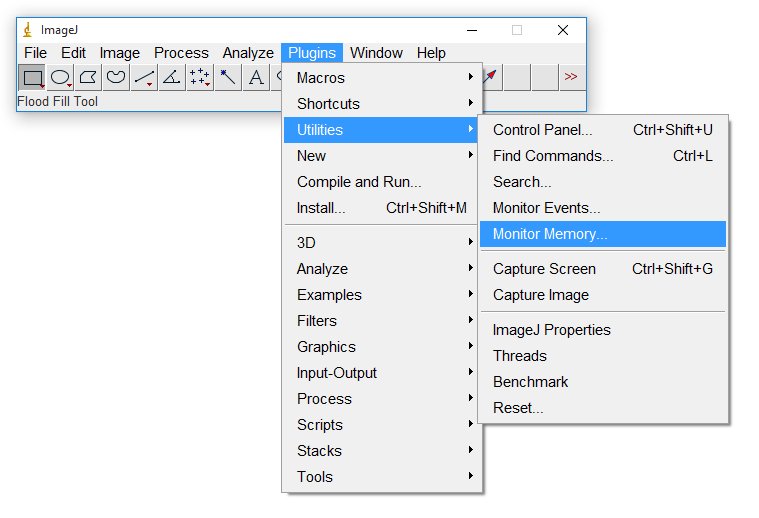
Task: Open the Process menu in menu bar
Action: click(x=181, y=53)
